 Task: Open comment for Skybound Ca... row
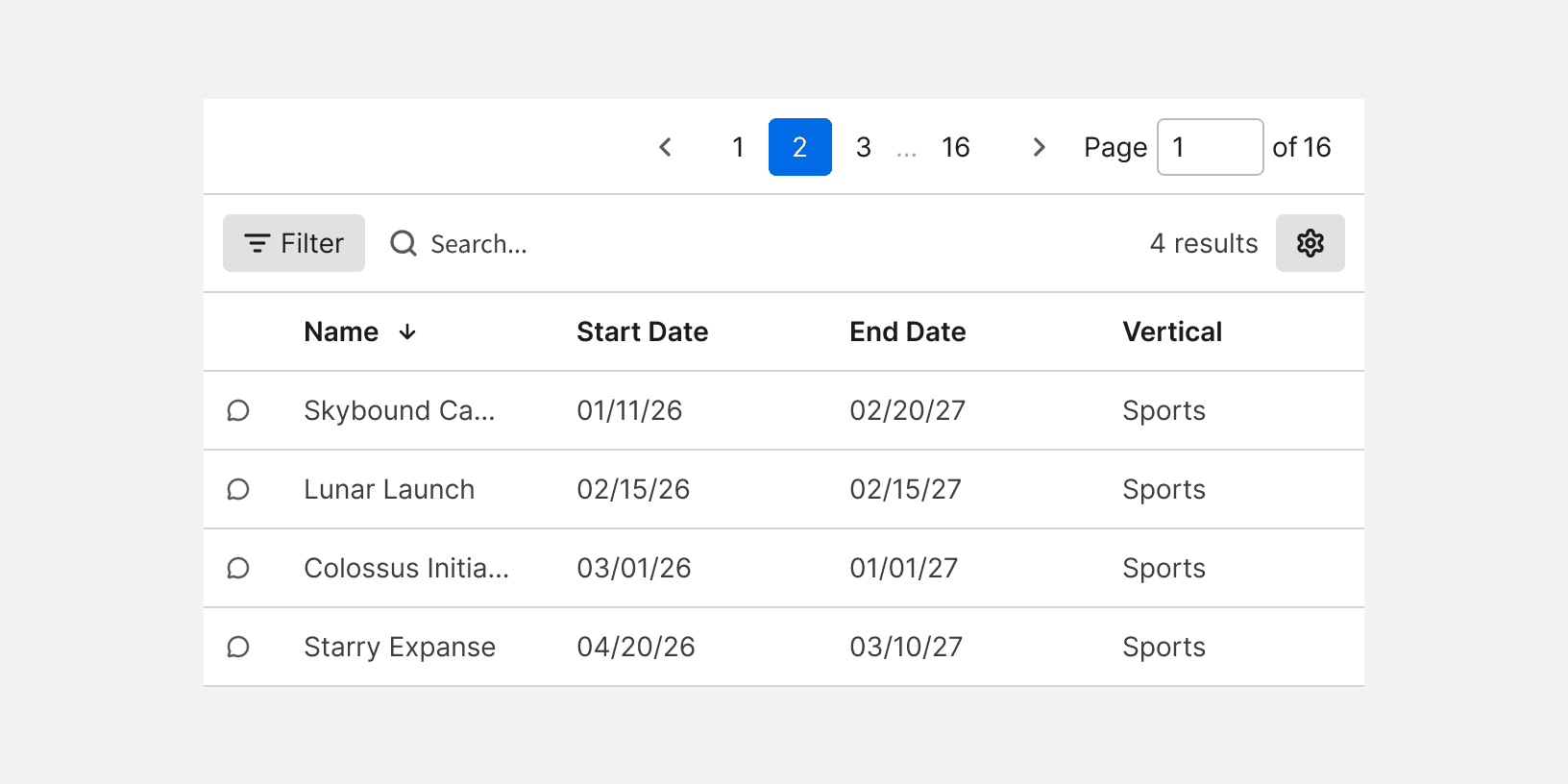pos(238,411)
